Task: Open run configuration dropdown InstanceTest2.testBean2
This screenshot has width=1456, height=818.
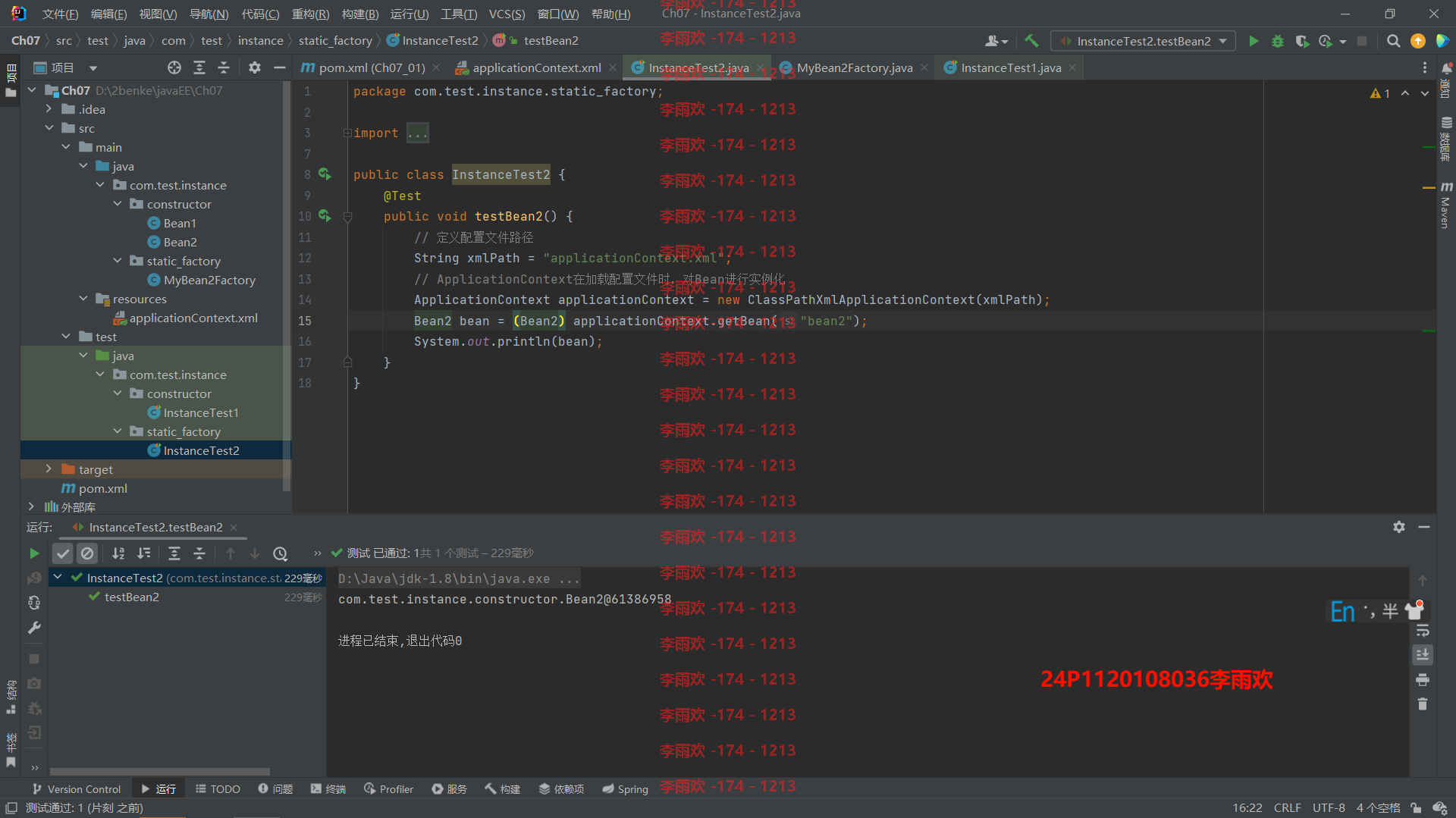Action: [x=1143, y=41]
